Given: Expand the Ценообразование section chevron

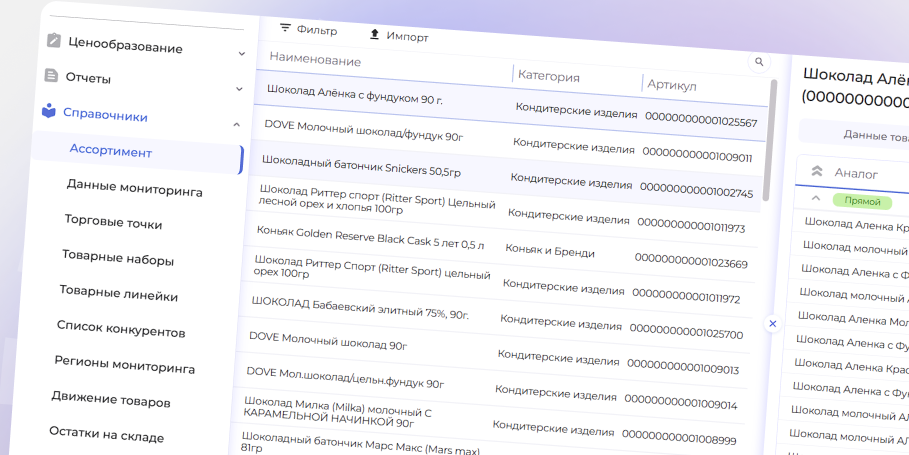Looking at the screenshot, I should (x=242, y=54).
